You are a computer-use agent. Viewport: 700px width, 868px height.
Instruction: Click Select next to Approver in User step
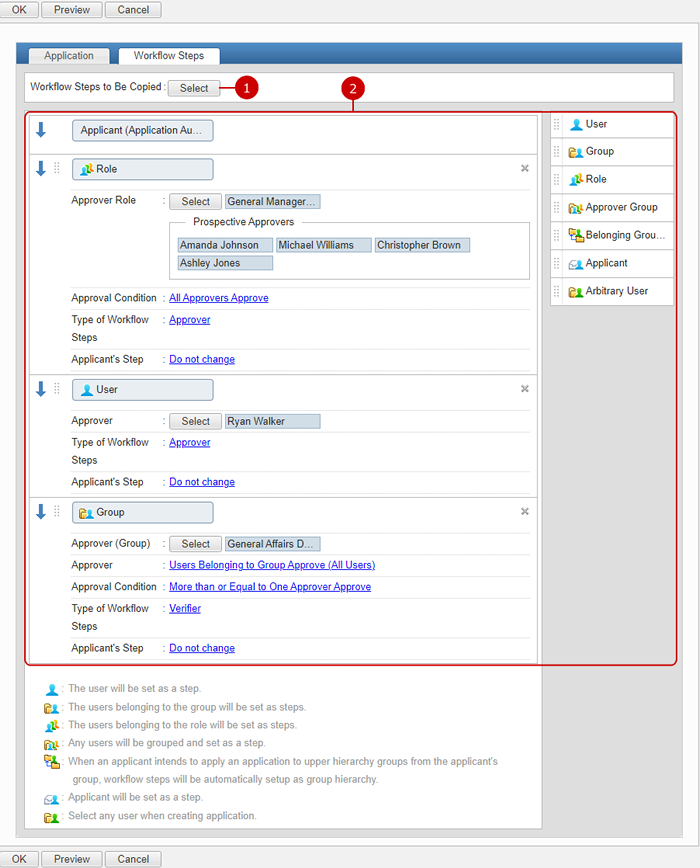[195, 421]
